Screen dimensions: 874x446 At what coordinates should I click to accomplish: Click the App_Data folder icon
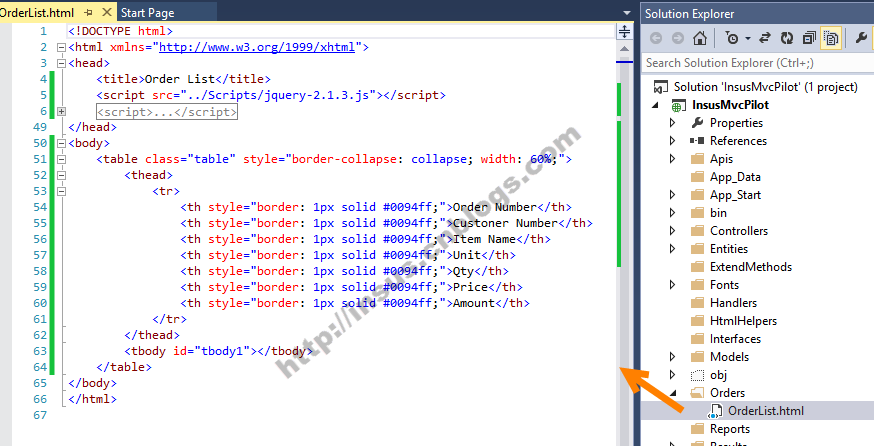[x=697, y=177]
